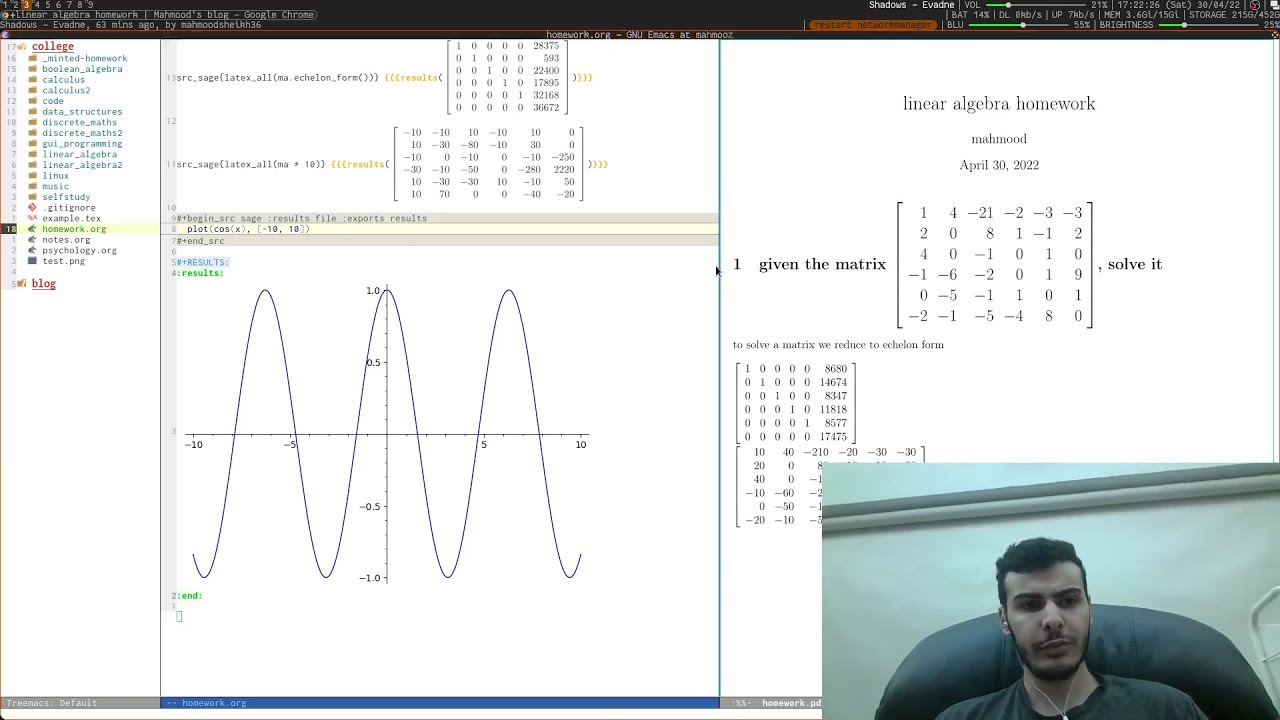Switch to workspace 5
This screenshot has height=720, width=1280.
48,5
